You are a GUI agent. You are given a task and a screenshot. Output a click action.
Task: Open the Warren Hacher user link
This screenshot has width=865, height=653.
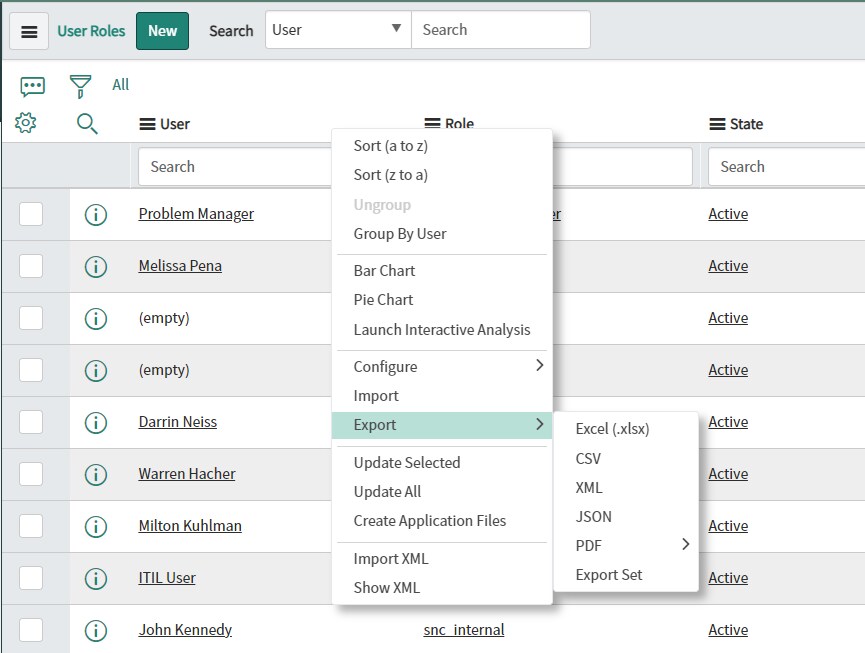[x=186, y=474]
